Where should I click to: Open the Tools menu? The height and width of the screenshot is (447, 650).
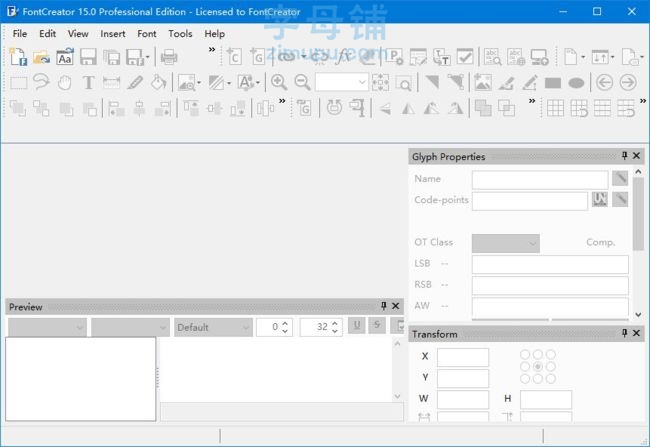[x=180, y=34]
